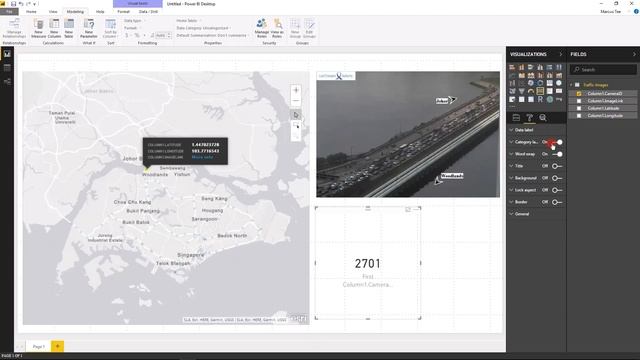Select the Gauge visual icon
The height and width of the screenshot is (360, 640).
click(x=531, y=91)
